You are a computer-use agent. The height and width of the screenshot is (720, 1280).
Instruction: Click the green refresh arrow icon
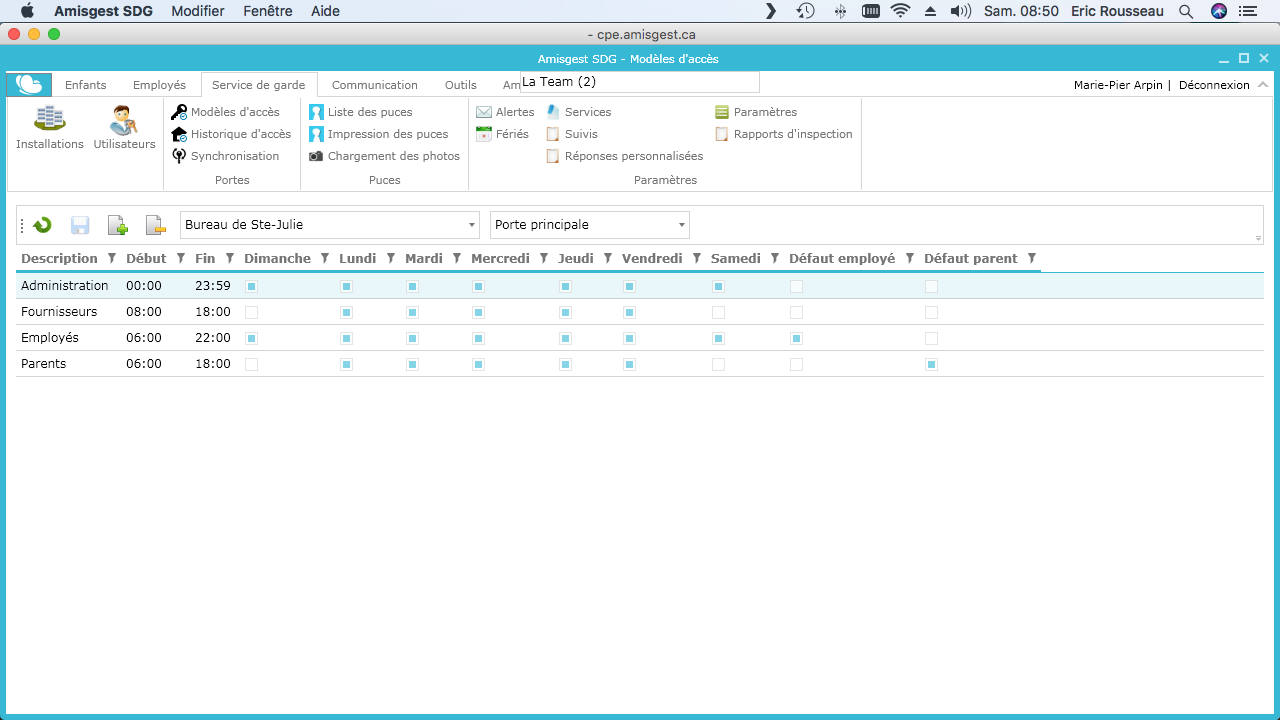pyautogui.click(x=42, y=225)
